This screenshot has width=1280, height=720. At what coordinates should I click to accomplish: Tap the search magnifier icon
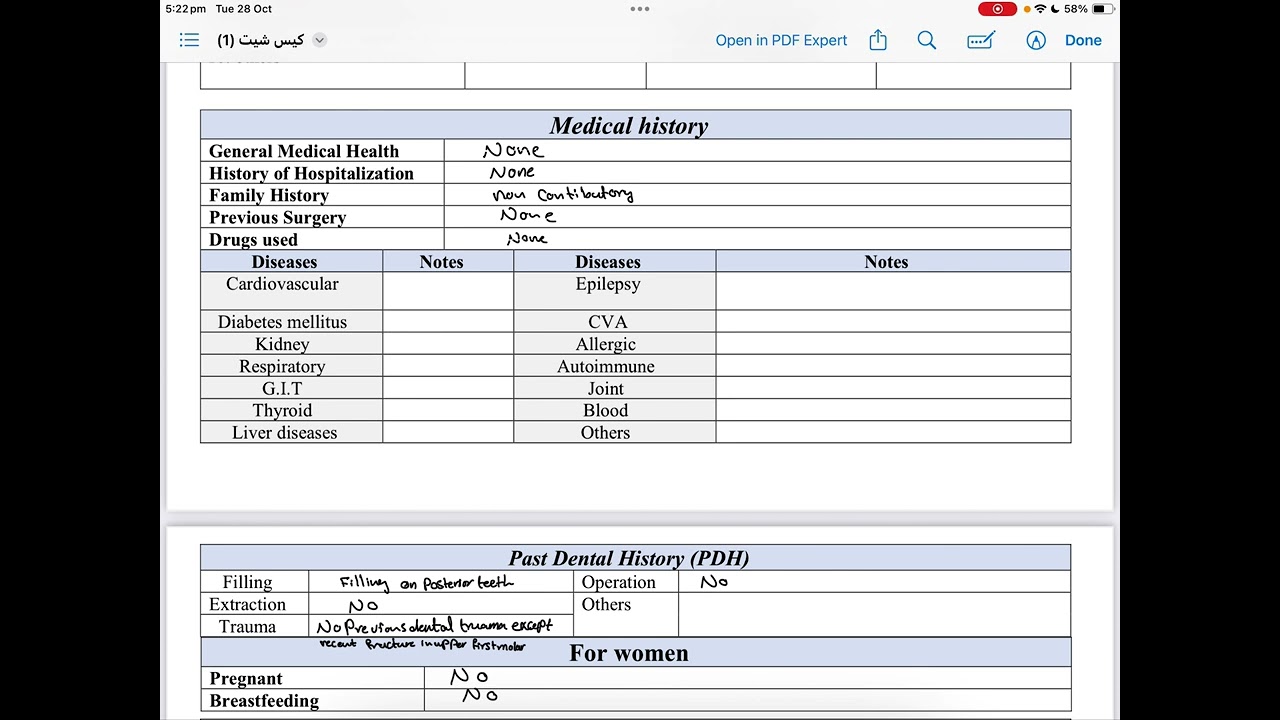pyautogui.click(x=927, y=40)
